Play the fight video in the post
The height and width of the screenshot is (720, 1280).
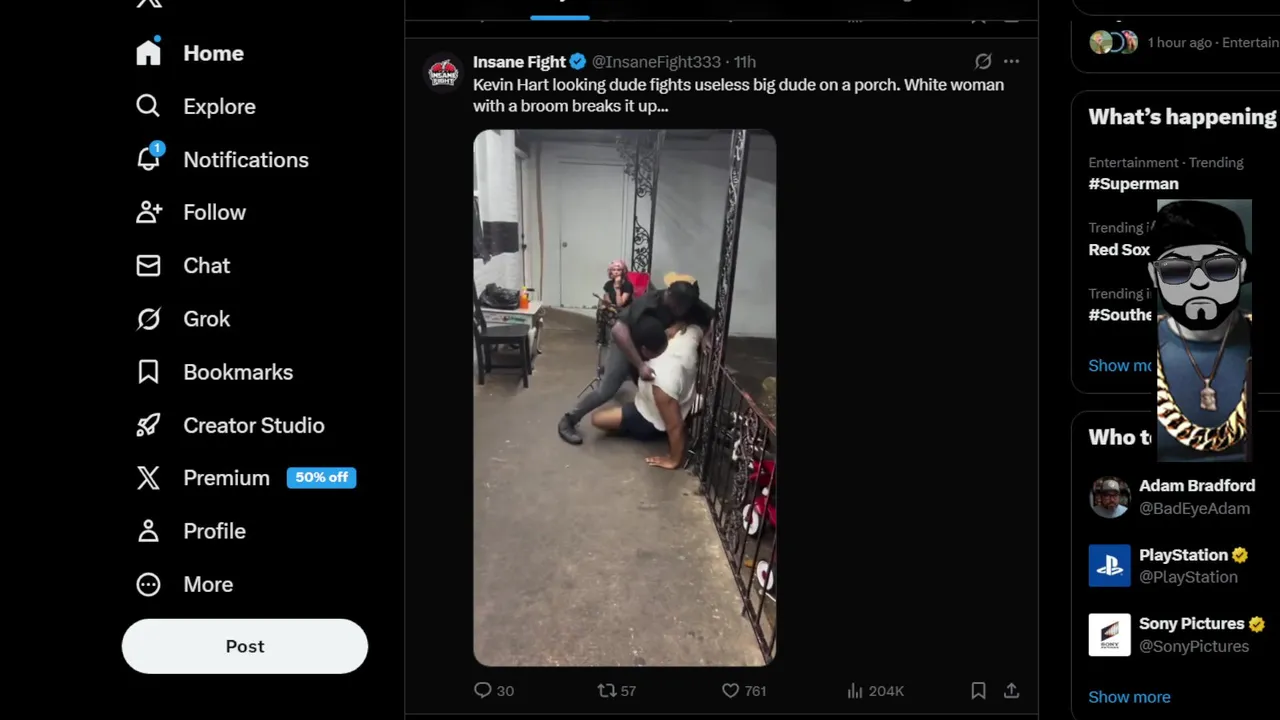point(624,397)
